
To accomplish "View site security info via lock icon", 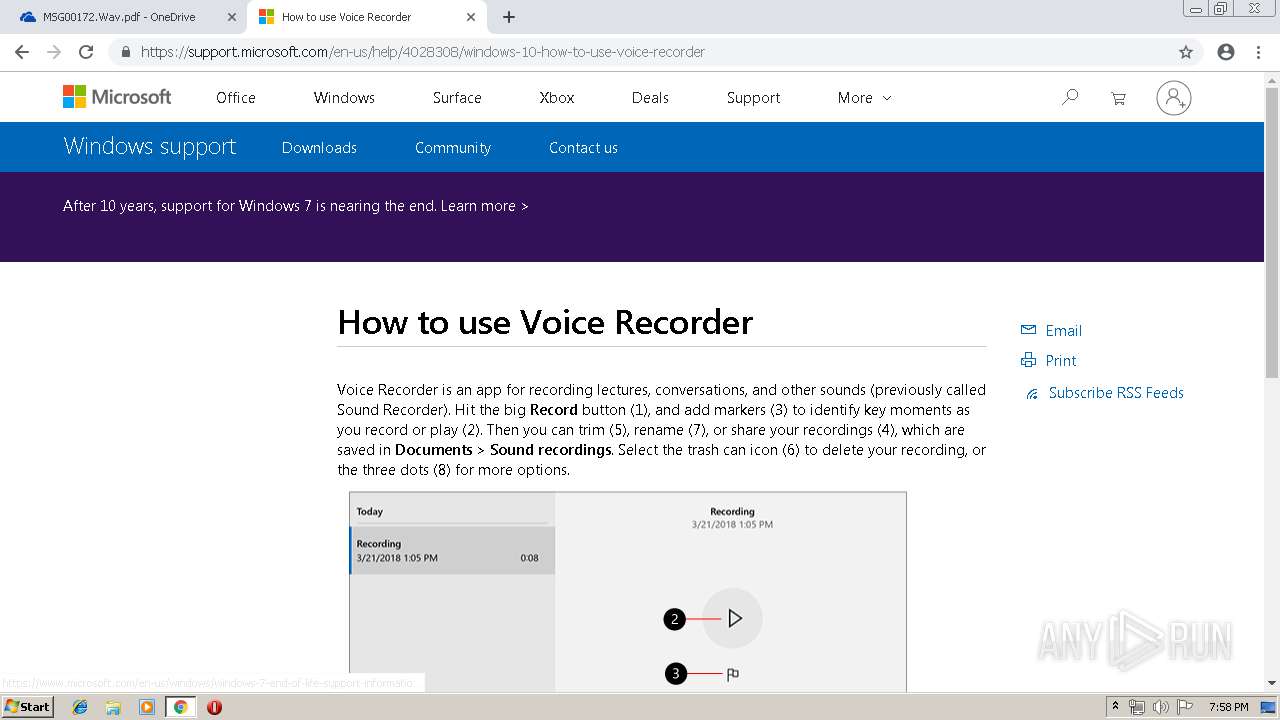I will tap(126, 52).
